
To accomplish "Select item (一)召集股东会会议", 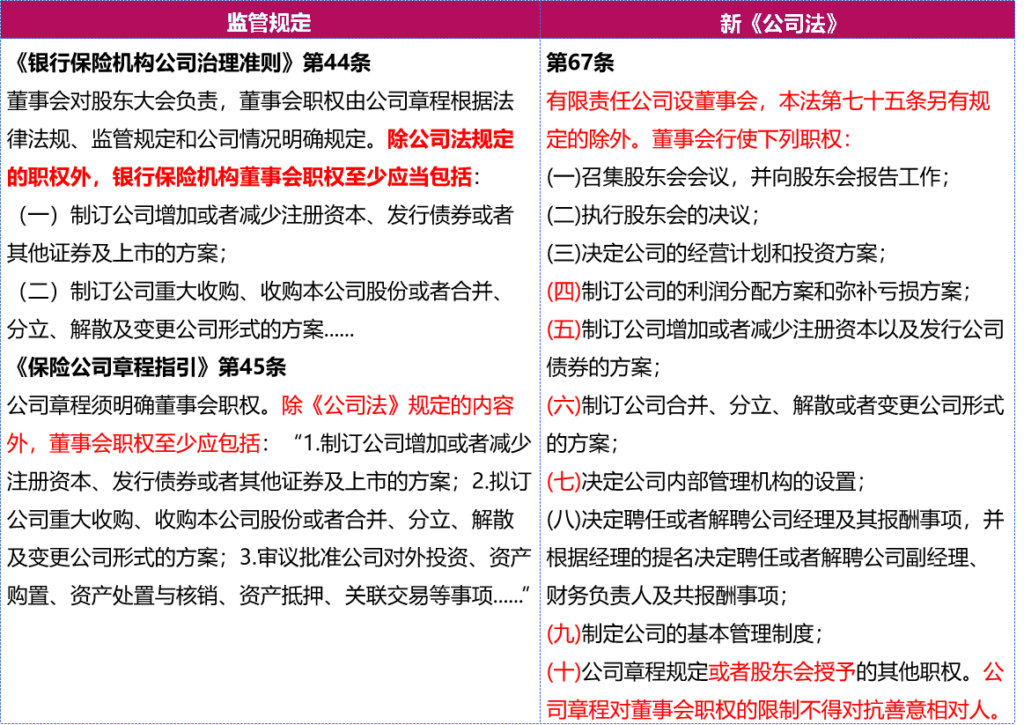I will tap(747, 177).
